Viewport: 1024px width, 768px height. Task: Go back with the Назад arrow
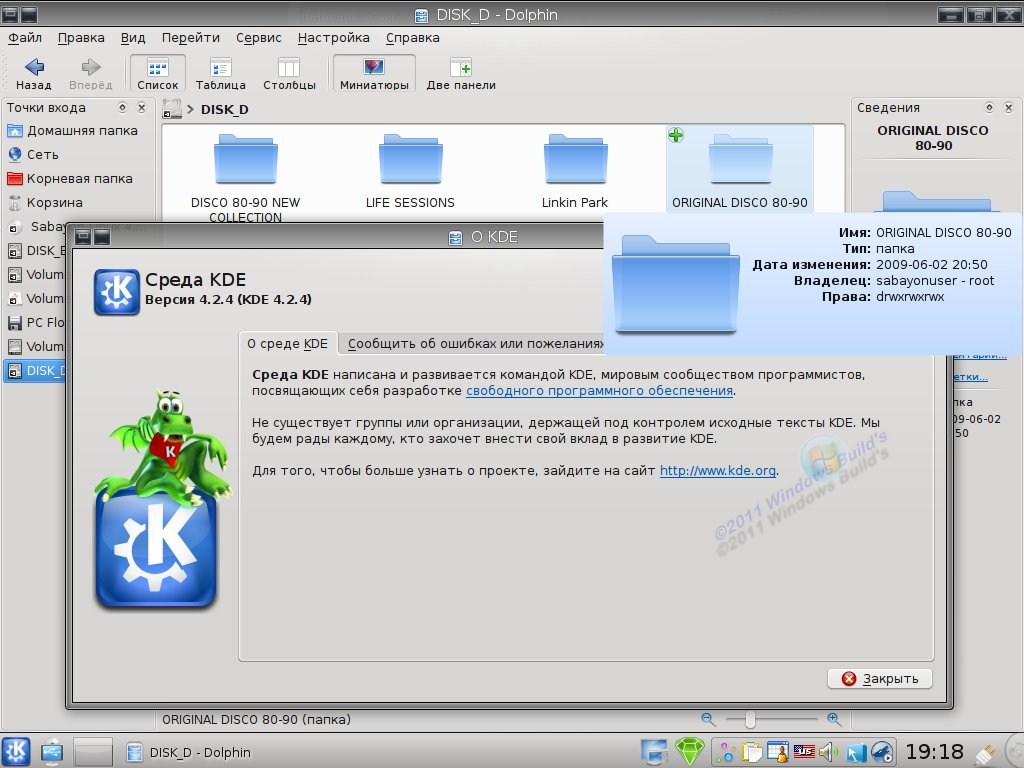(x=33, y=73)
